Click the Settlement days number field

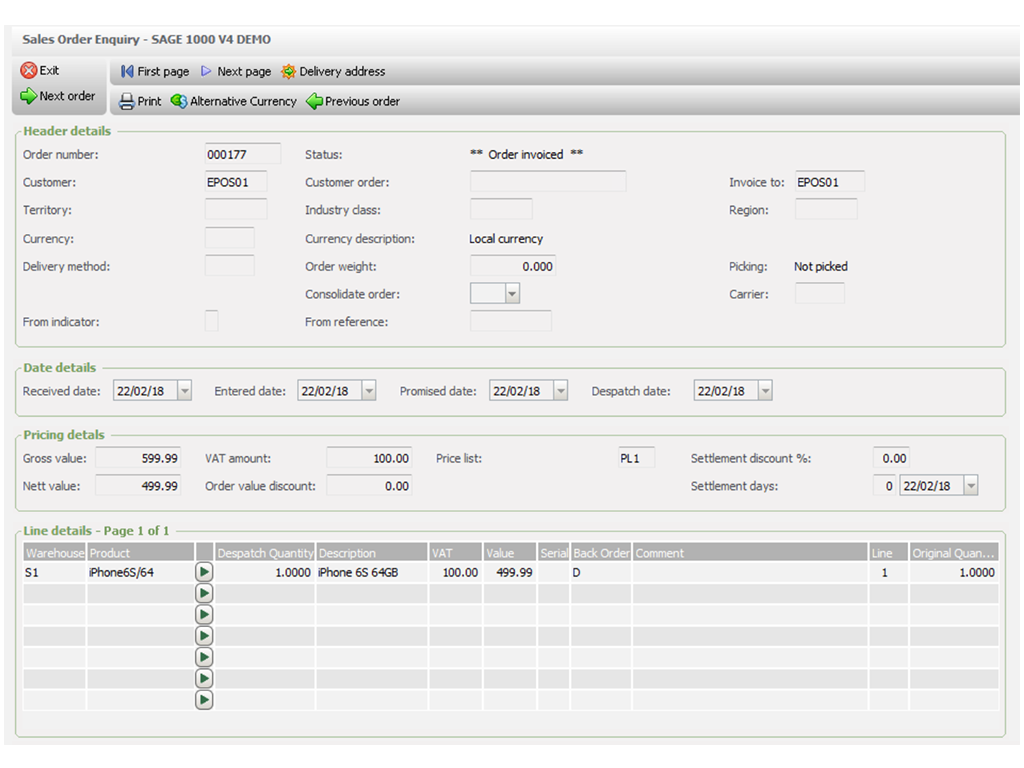coord(884,486)
